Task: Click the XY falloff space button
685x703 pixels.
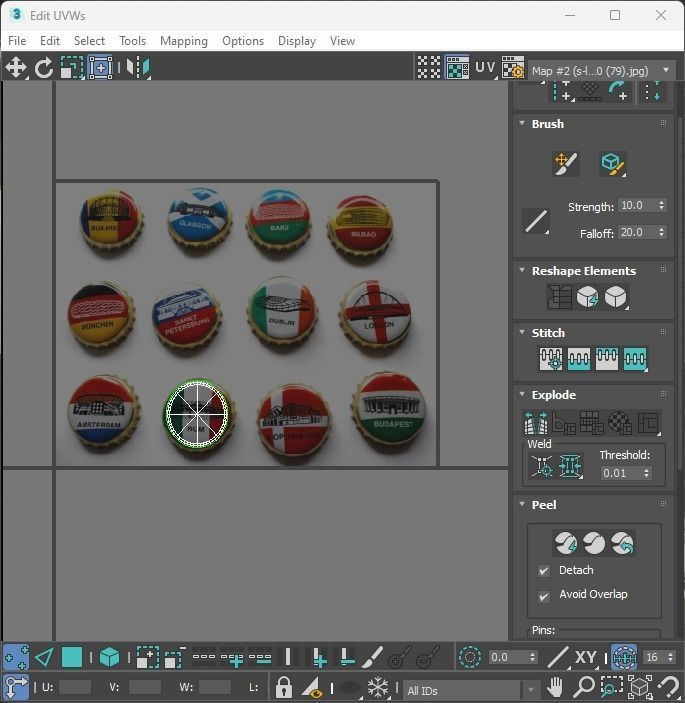Action: tap(585, 657)
